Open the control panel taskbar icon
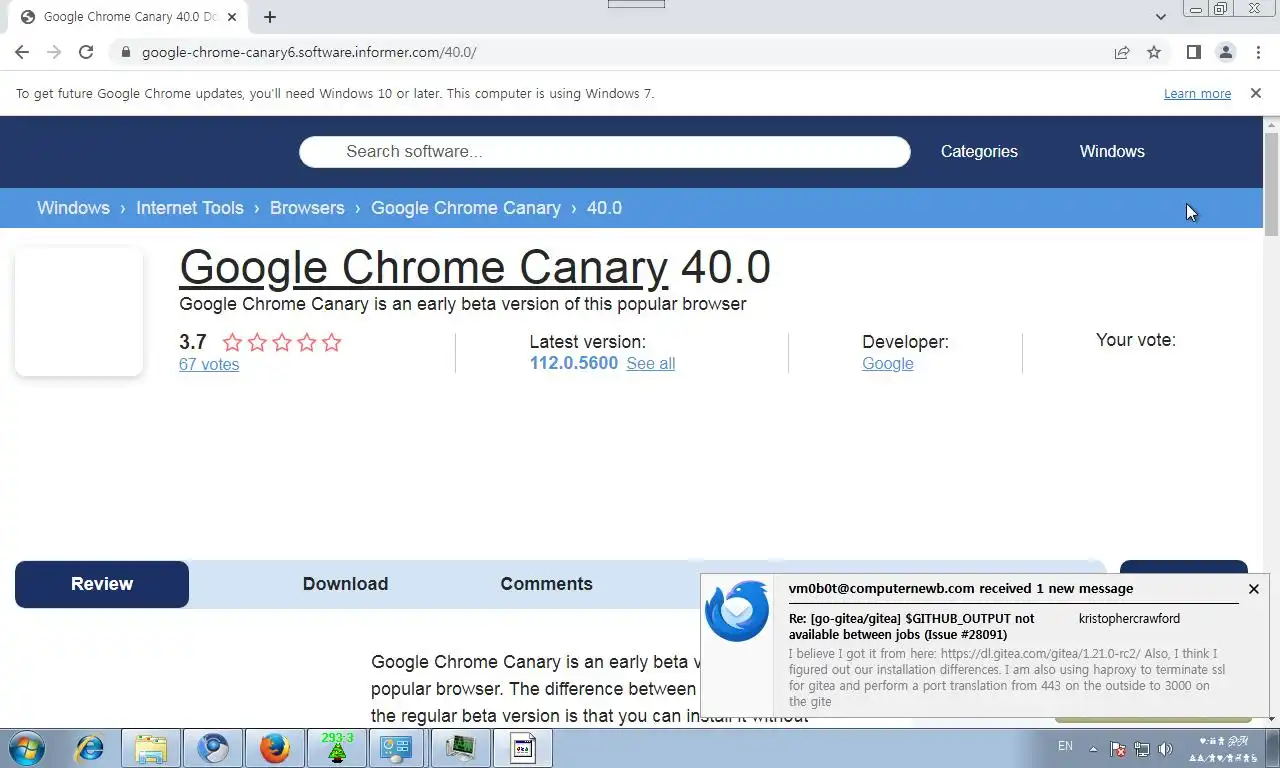Image resolution: width=1280 pixels, height=768 pixels. [397, 748]
